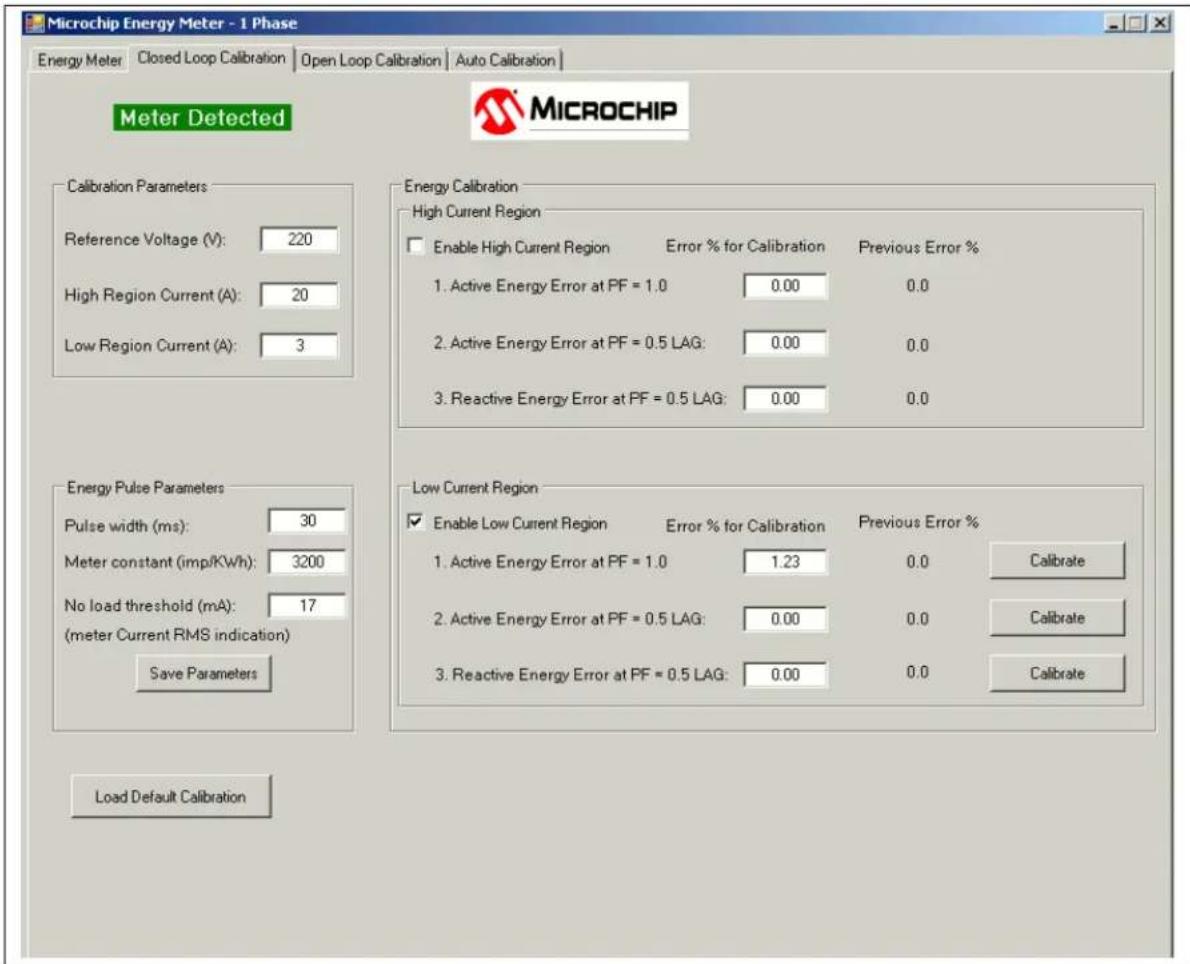1190x964 pixels.
Task: Click the High Current Region heading
Action: click(x=477, y=212)
